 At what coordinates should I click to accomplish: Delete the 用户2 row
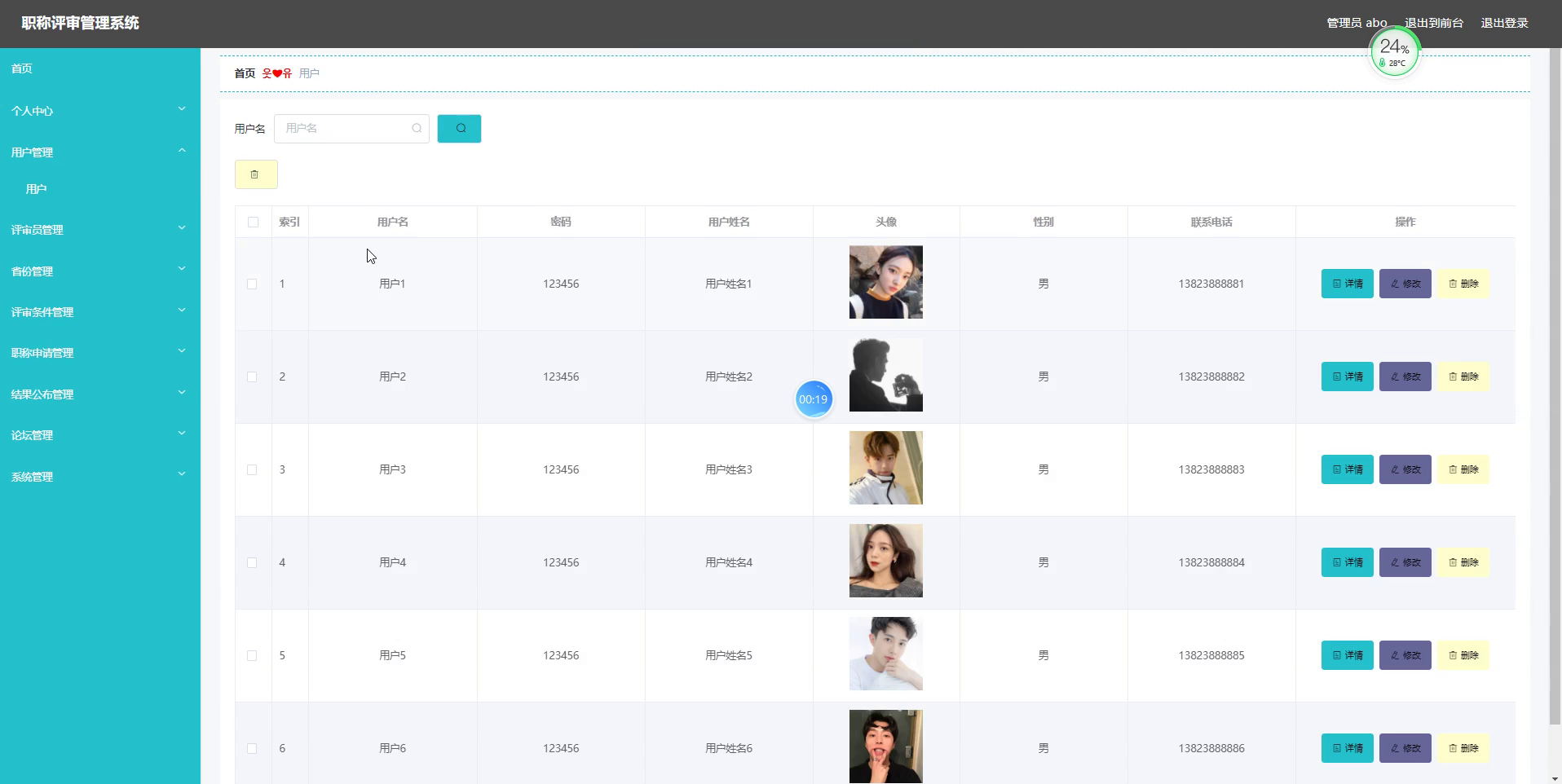tap(1463, 377)
